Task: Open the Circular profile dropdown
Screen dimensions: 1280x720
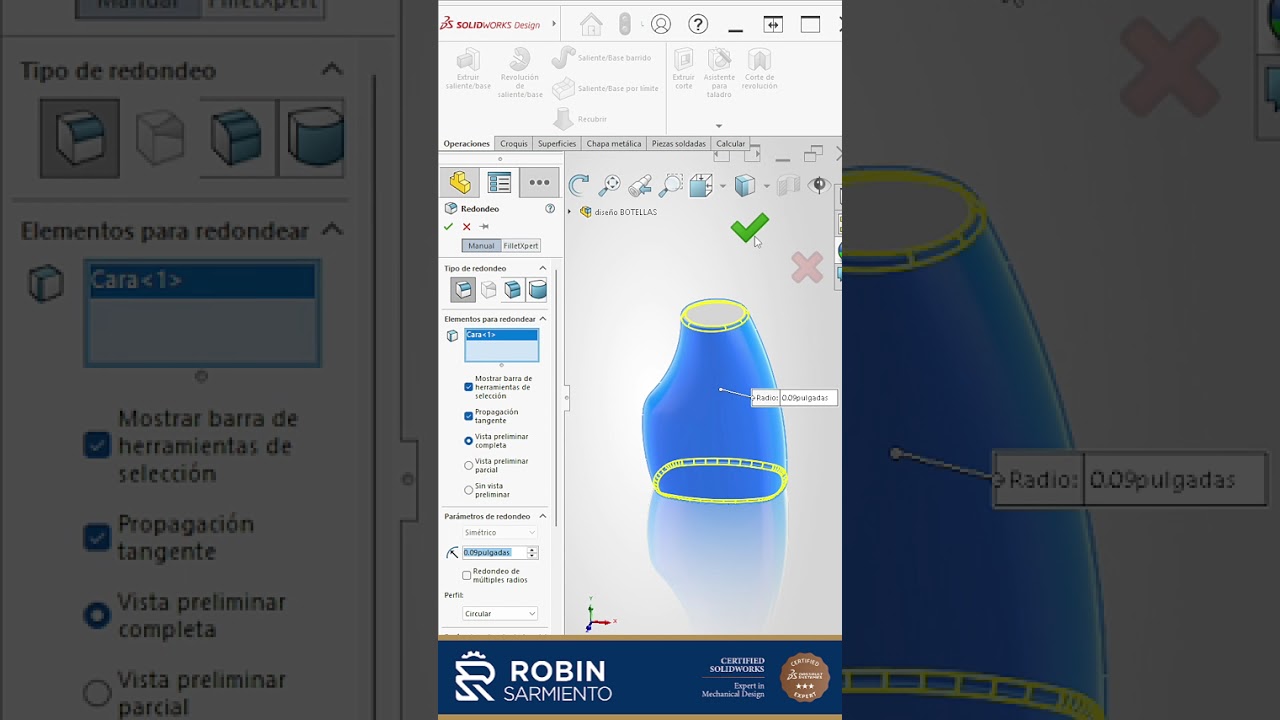Action: 500,614
